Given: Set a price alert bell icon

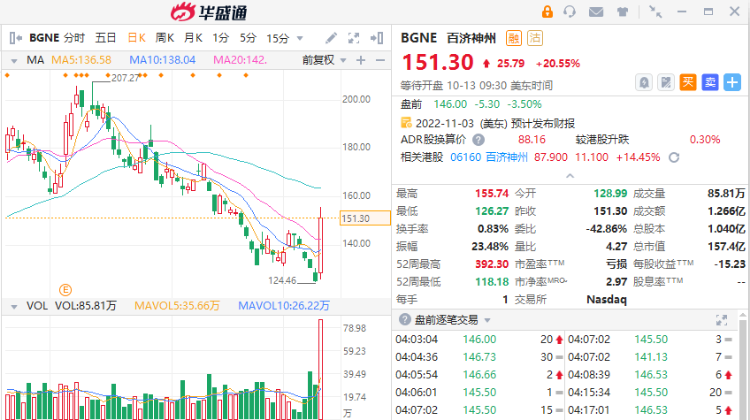Looking at the screenshot, I should click(644, 82).
